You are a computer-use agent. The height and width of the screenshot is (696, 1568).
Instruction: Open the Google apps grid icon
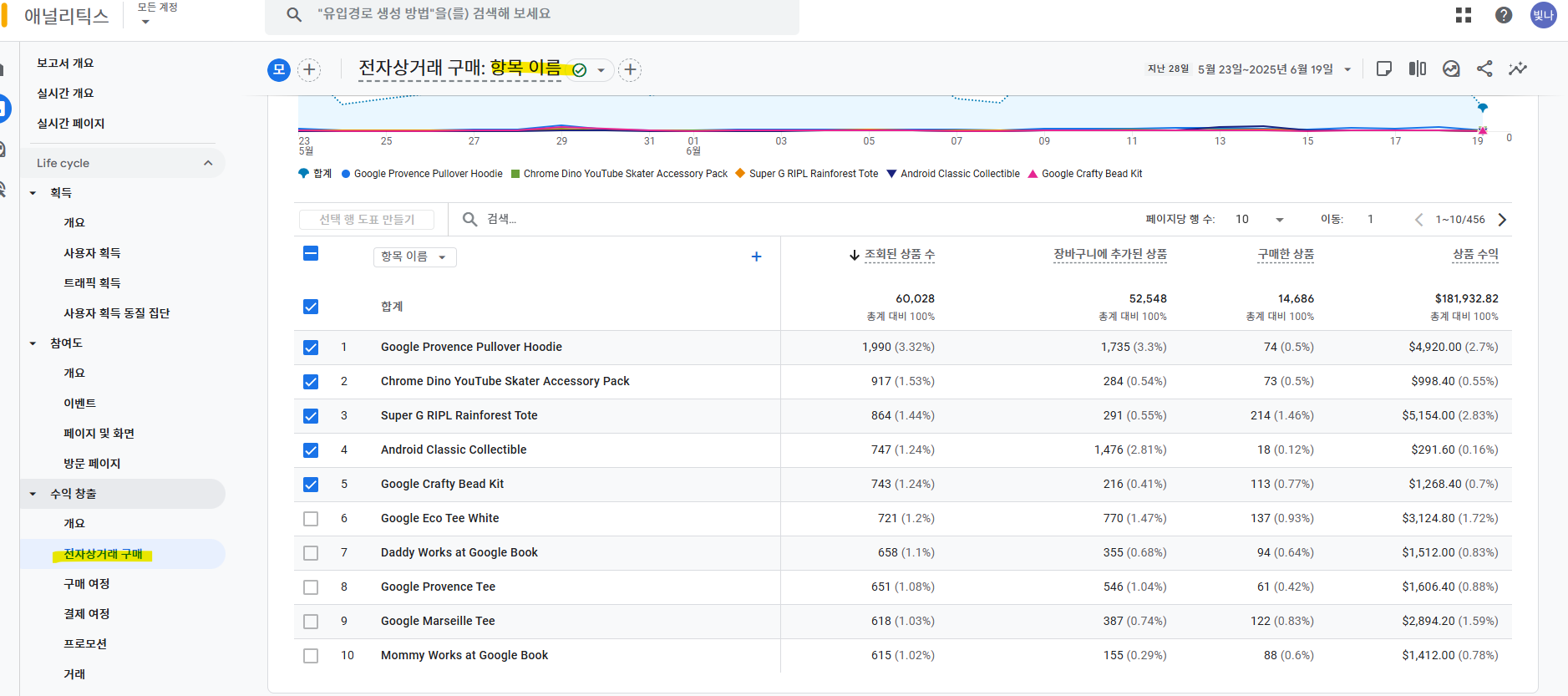click(x=1464, y=15)
